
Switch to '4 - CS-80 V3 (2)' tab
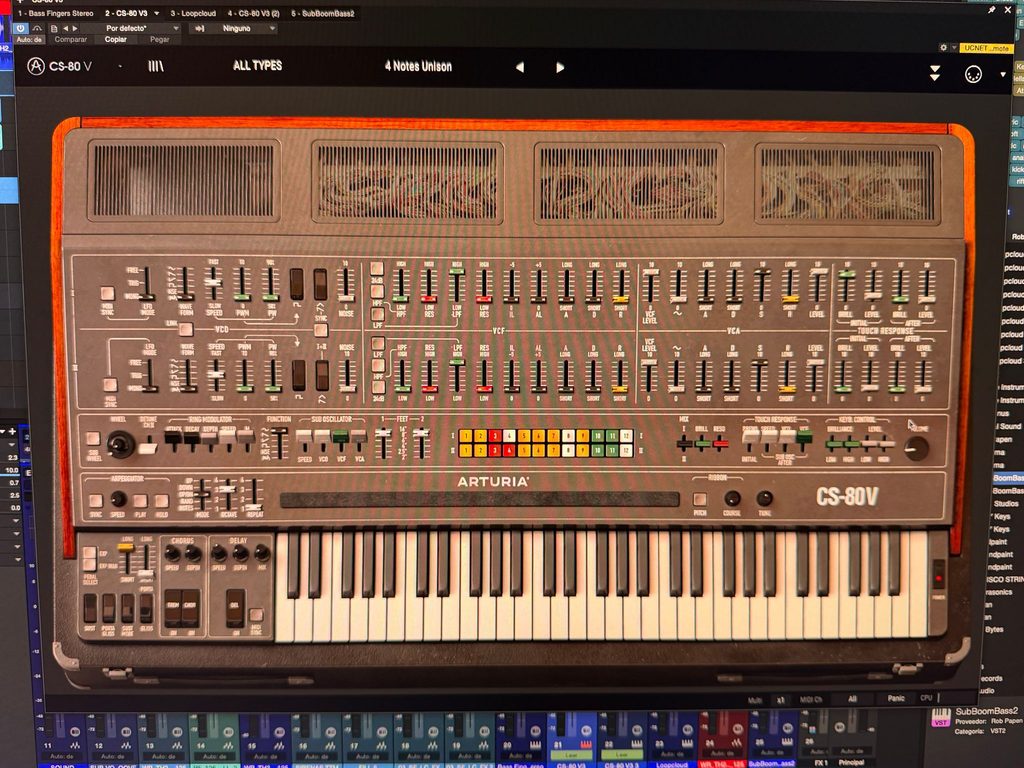pos(253,13)
